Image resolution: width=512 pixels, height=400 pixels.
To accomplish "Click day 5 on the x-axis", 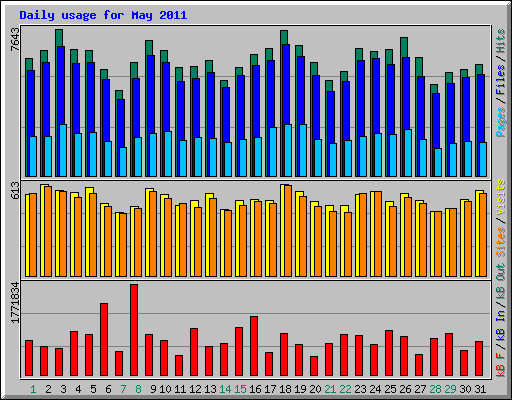I will pyautogui.click(x=93, y=389).
